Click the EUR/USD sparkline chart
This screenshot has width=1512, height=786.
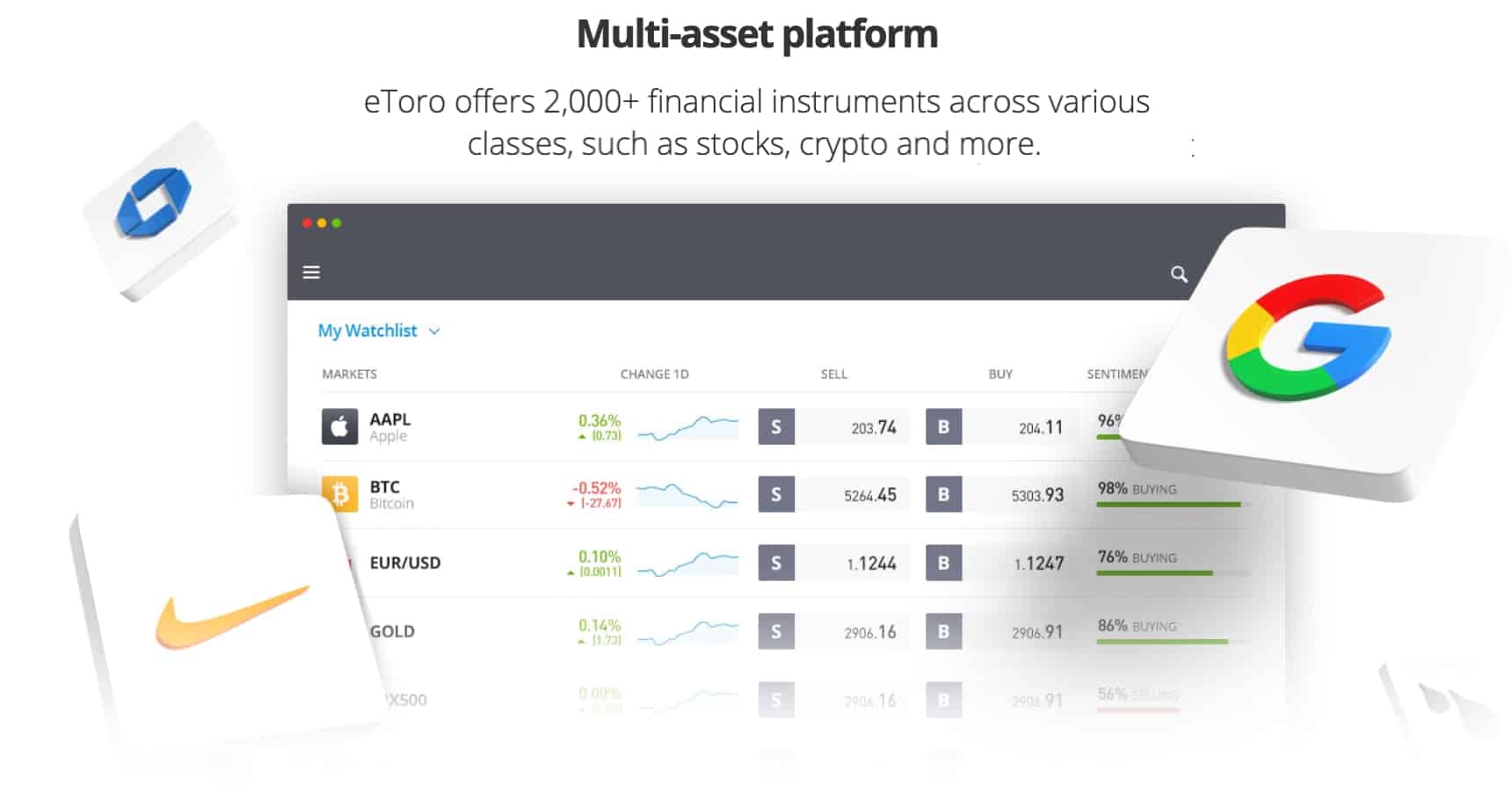pos(687,564)
